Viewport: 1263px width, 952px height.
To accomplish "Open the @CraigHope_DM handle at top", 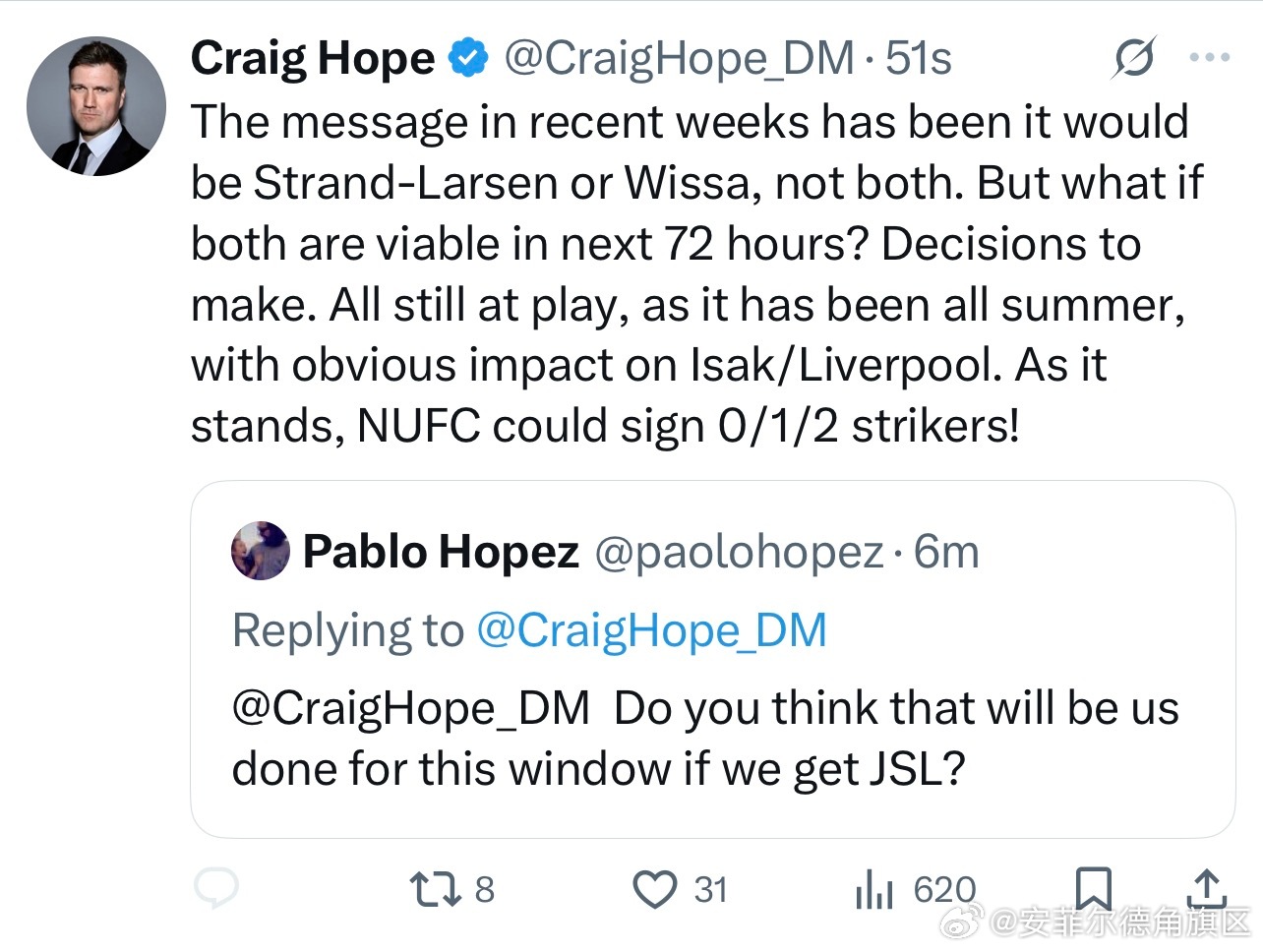I will pos(679,59).
